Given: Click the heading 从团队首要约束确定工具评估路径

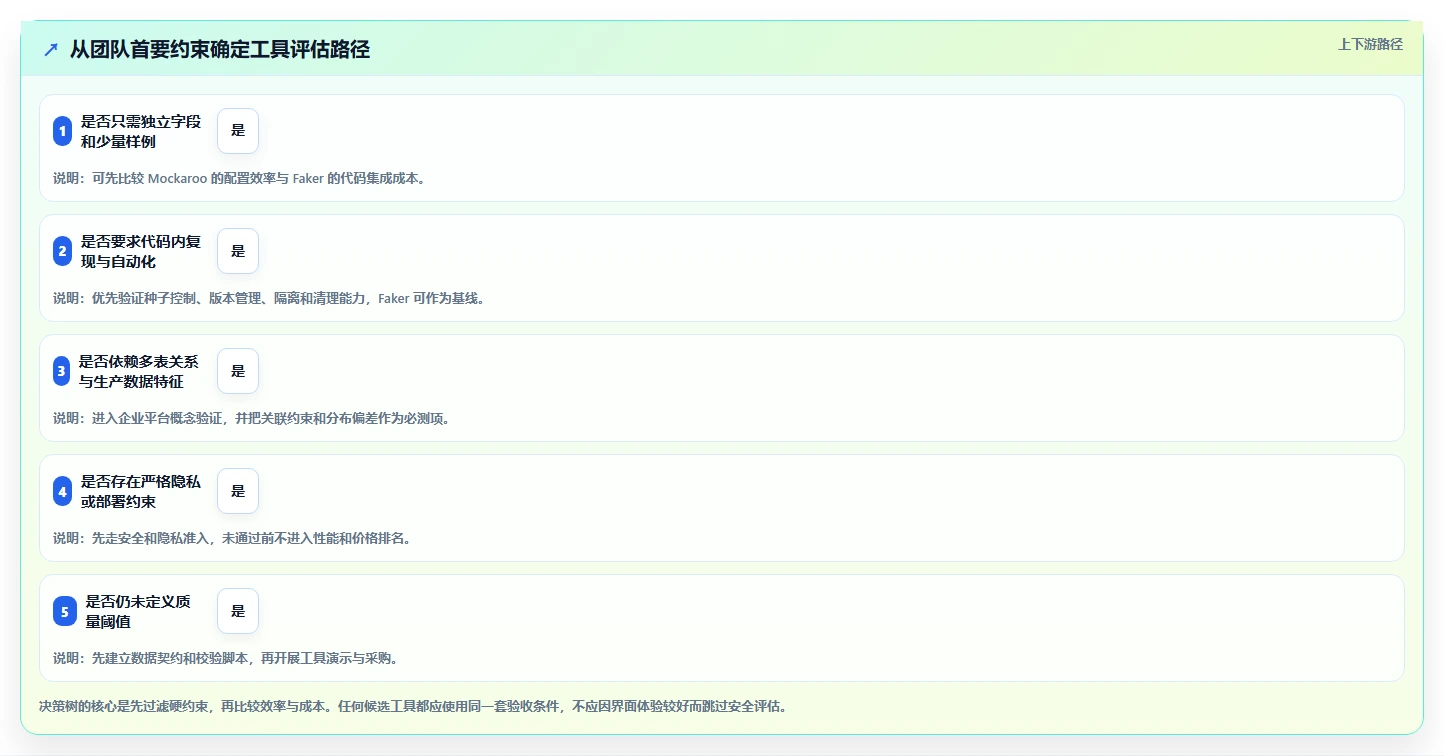Looking at the screenshot, I should coord(220,49).
